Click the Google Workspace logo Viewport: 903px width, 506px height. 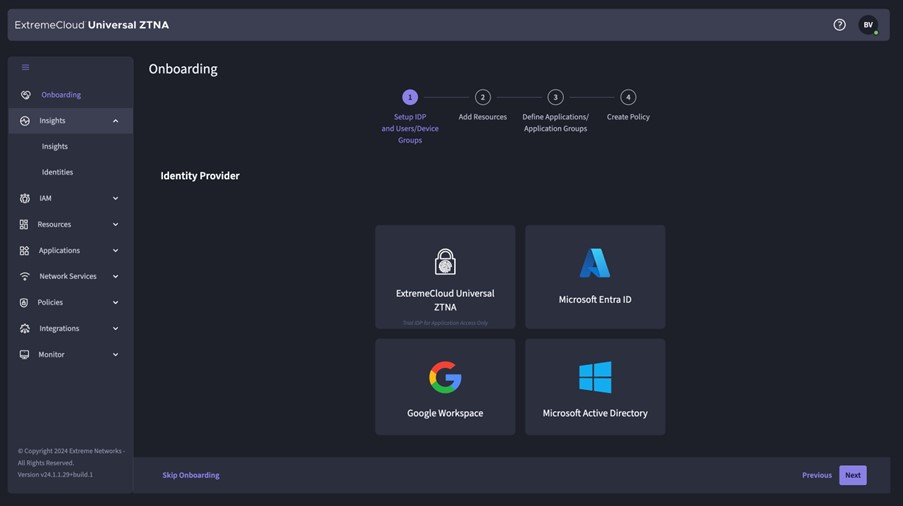click(445, 377)
